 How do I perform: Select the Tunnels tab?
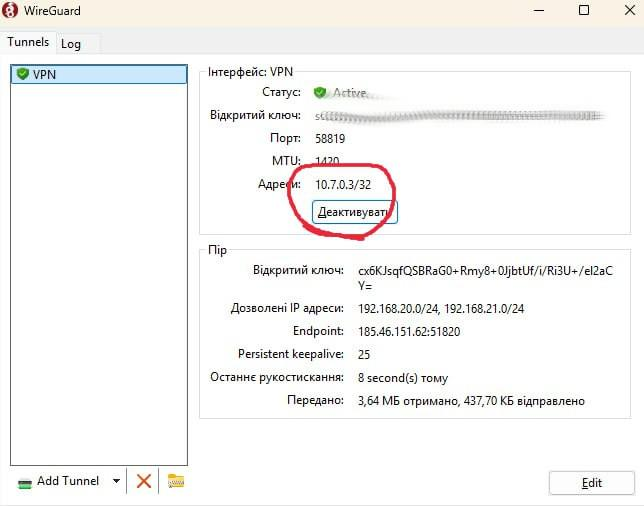(x=28, y=42)
